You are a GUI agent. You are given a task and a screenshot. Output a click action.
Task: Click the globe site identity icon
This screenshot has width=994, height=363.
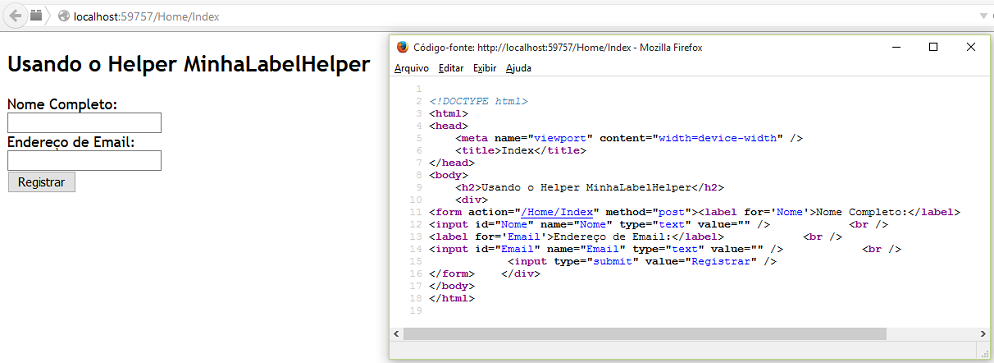click(x=63, y=16)
